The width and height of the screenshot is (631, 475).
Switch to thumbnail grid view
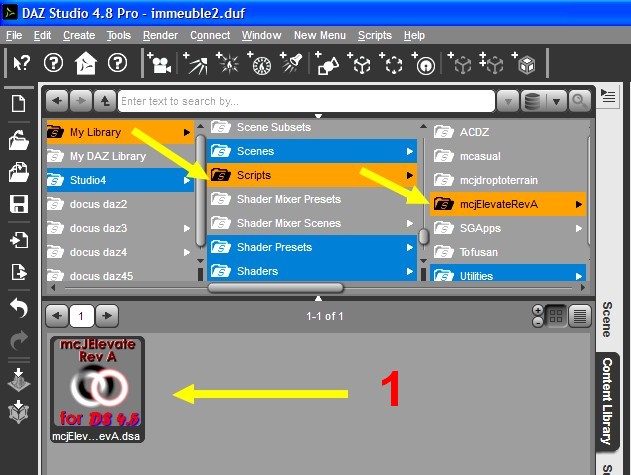(x=556, y=316)
